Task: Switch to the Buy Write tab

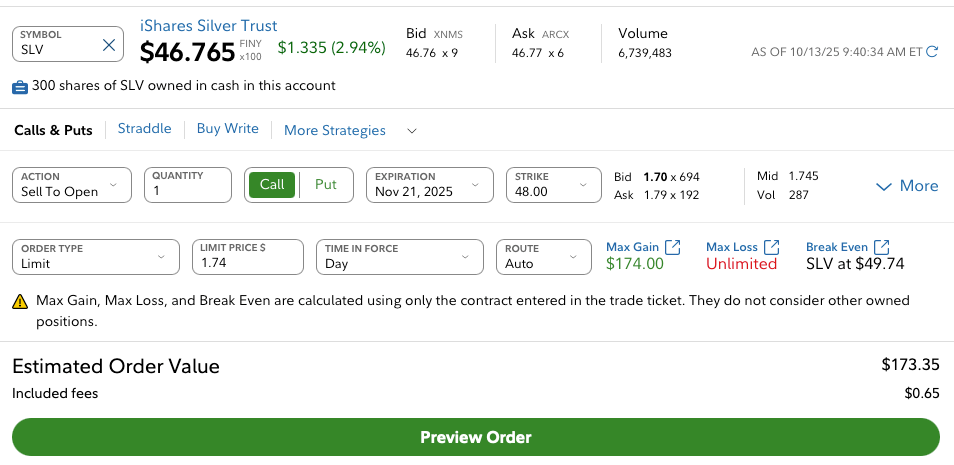Action: 227,129
